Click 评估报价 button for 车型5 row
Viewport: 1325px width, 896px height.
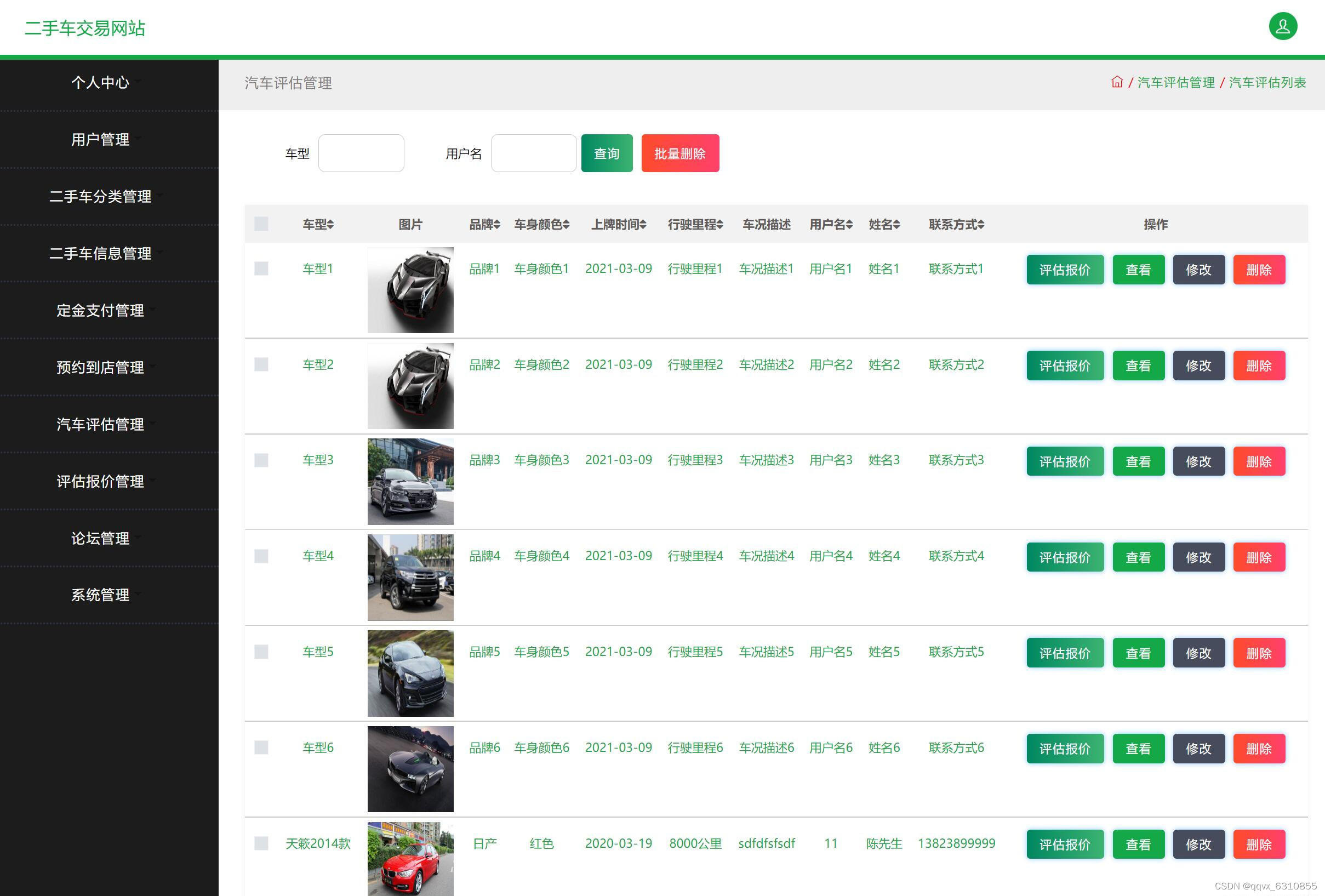(1065, 653)
